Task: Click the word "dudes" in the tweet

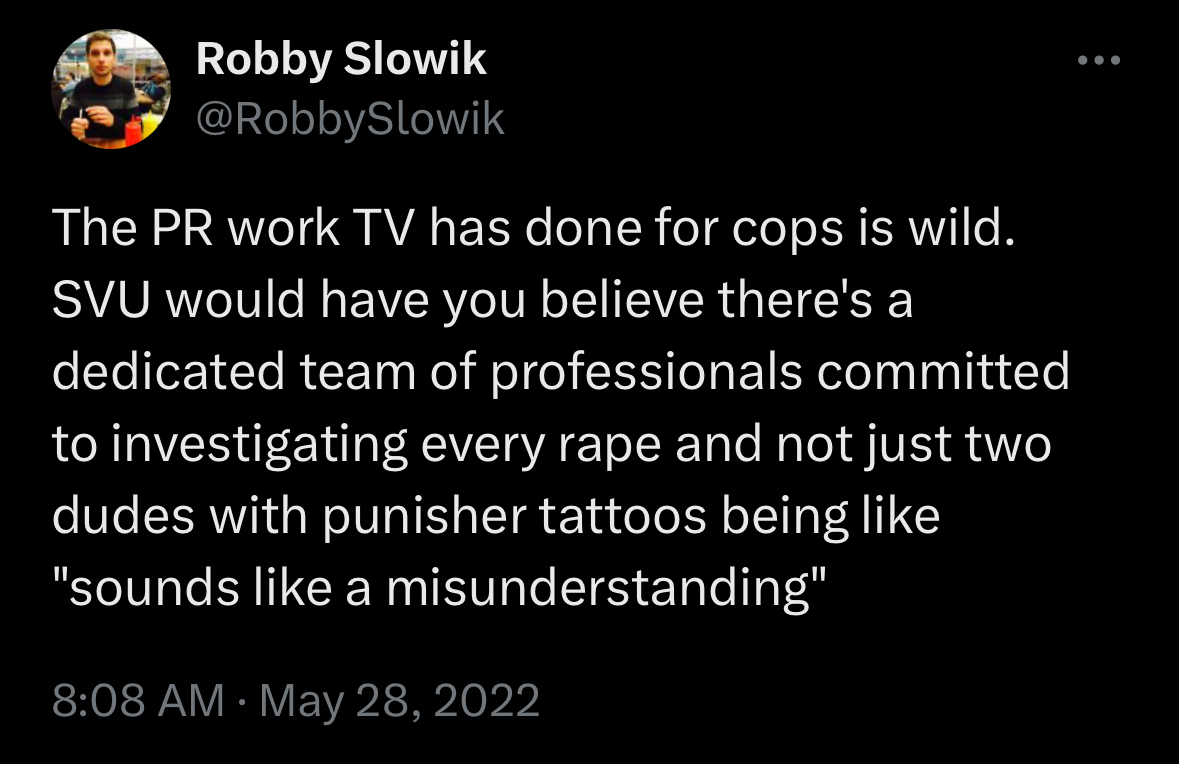Action: (x=116, y=518)
